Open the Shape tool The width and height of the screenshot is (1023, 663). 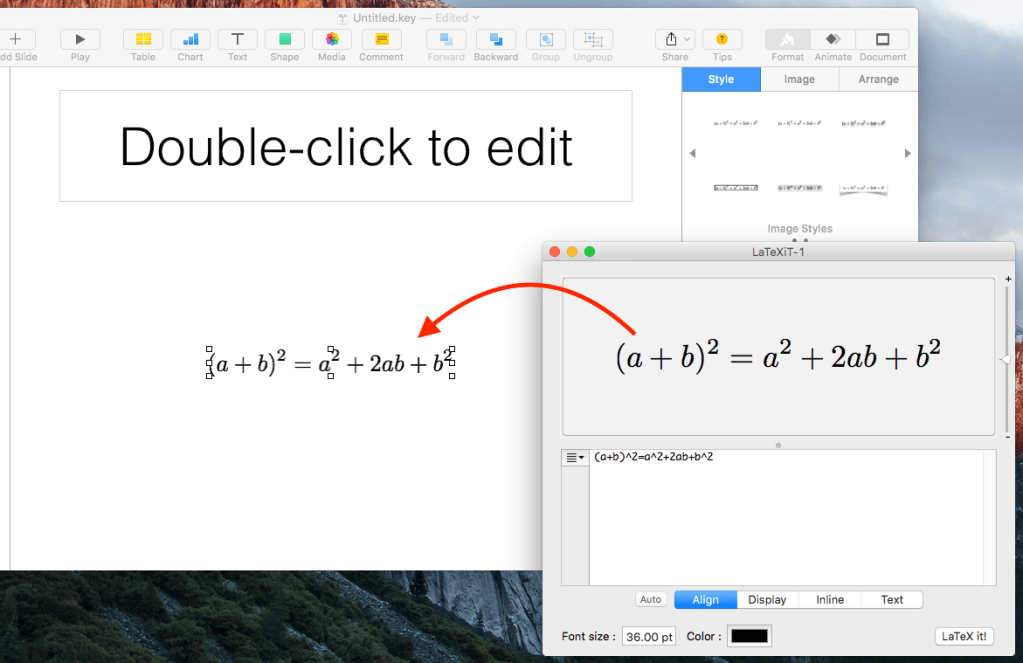point(284,39)
